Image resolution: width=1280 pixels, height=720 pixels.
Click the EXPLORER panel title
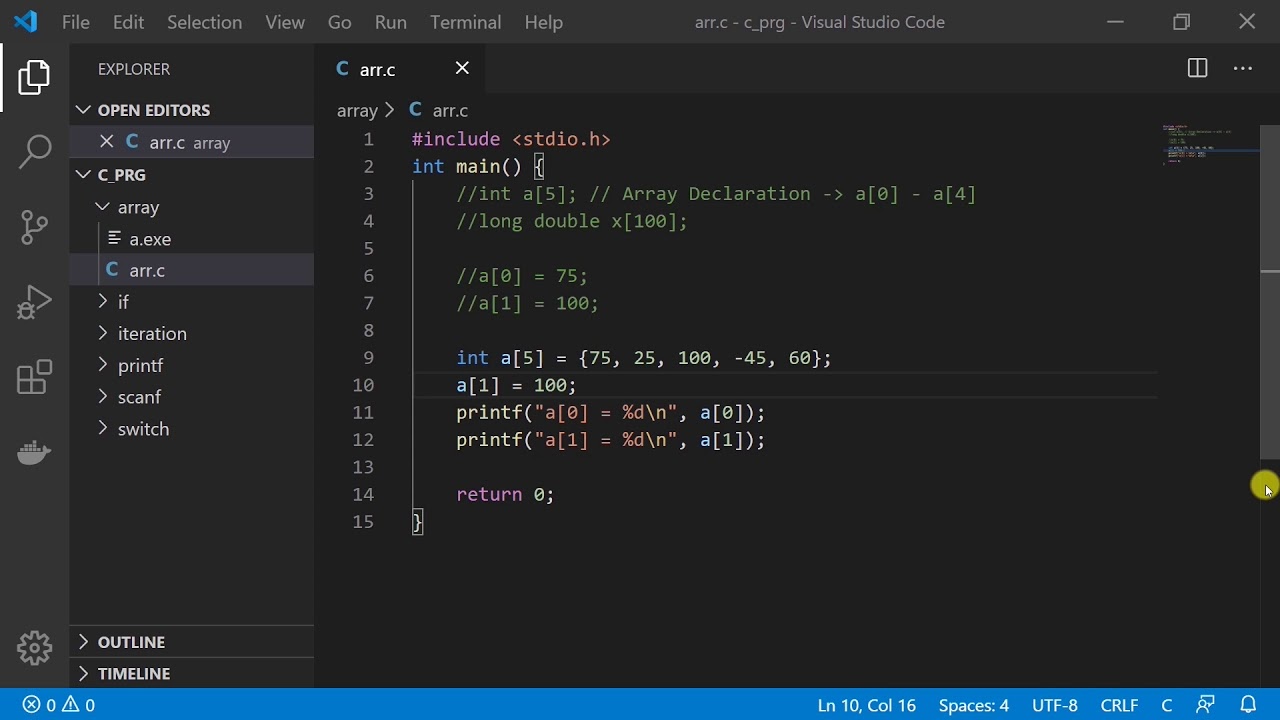(134, 69)
